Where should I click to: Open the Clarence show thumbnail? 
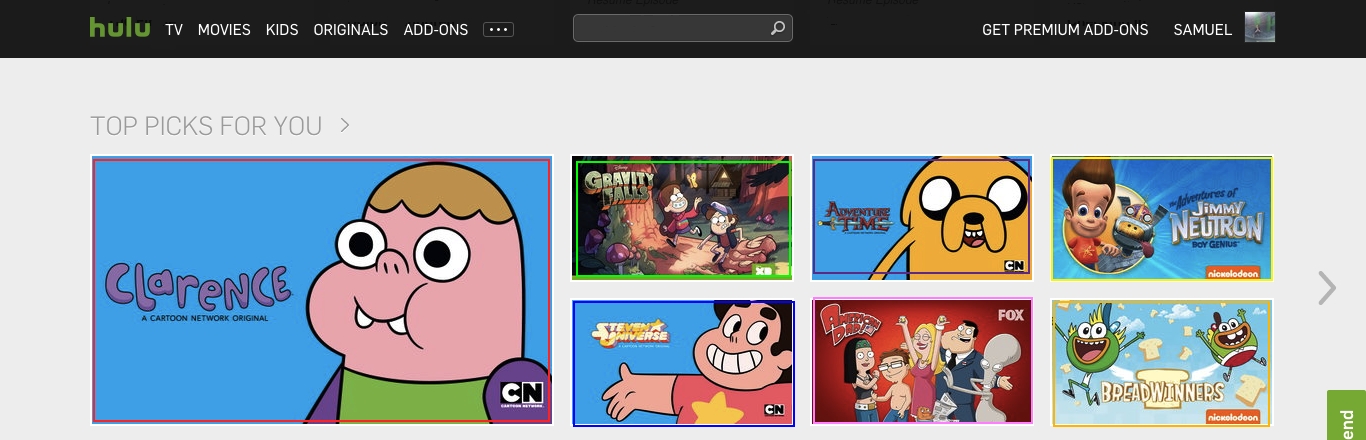tap(322, 290)
